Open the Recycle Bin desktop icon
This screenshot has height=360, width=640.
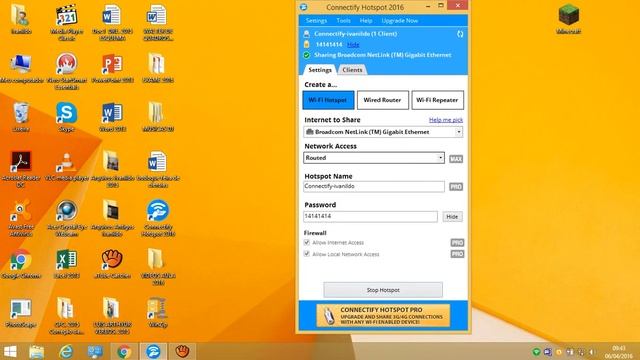(x=21, y=117)
